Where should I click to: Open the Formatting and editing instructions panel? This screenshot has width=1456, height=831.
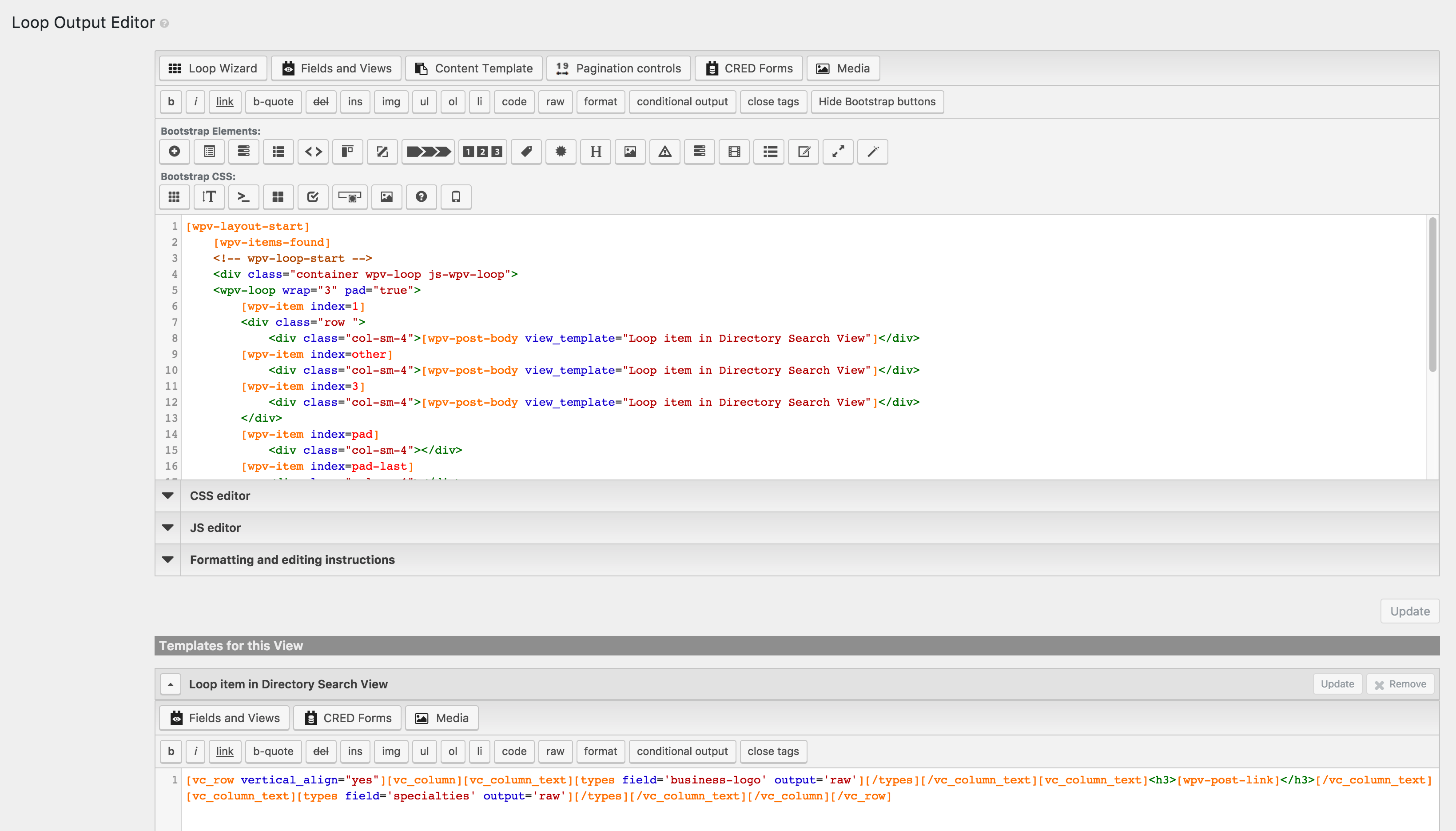pos(291,560)
